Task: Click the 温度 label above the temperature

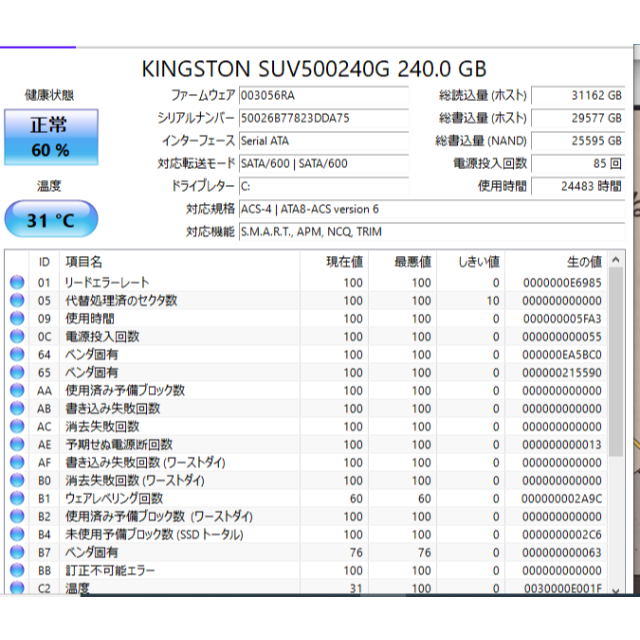Action: (x=49, y=186)
